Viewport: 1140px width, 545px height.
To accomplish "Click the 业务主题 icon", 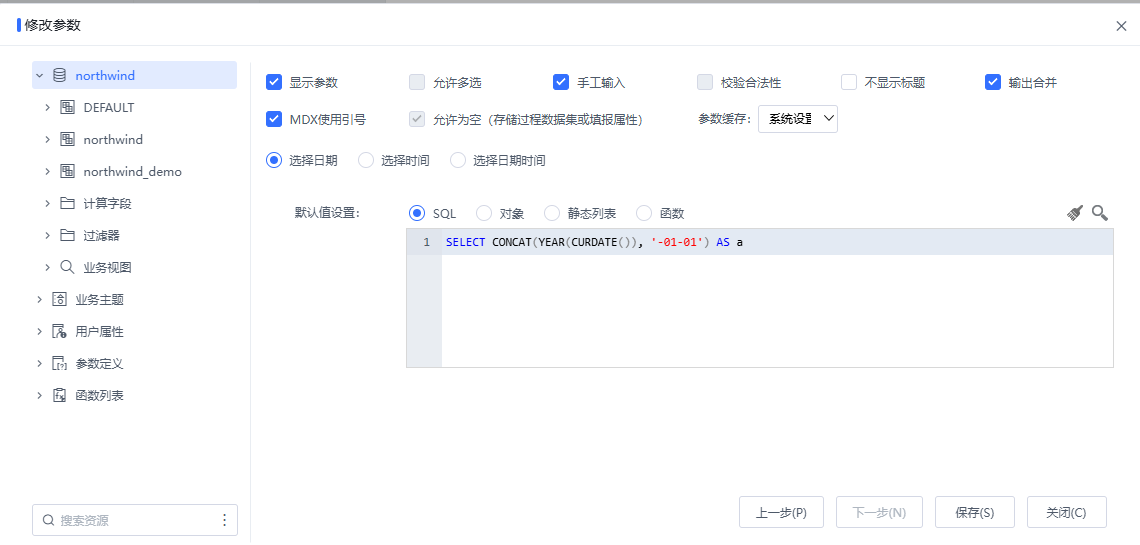I will 60,299.
